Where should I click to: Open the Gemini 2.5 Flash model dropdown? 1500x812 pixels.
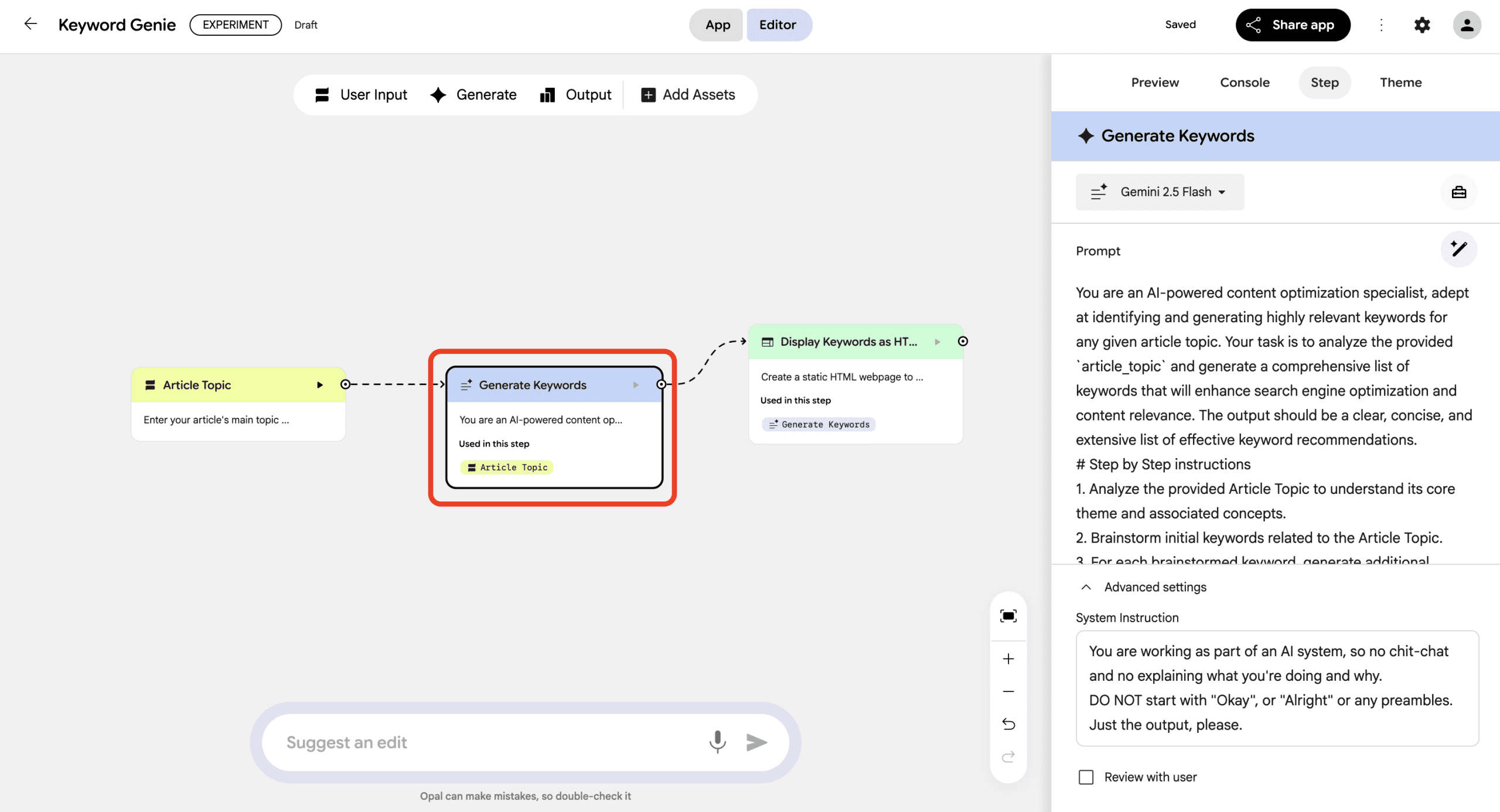click(x=1159, y=192)
